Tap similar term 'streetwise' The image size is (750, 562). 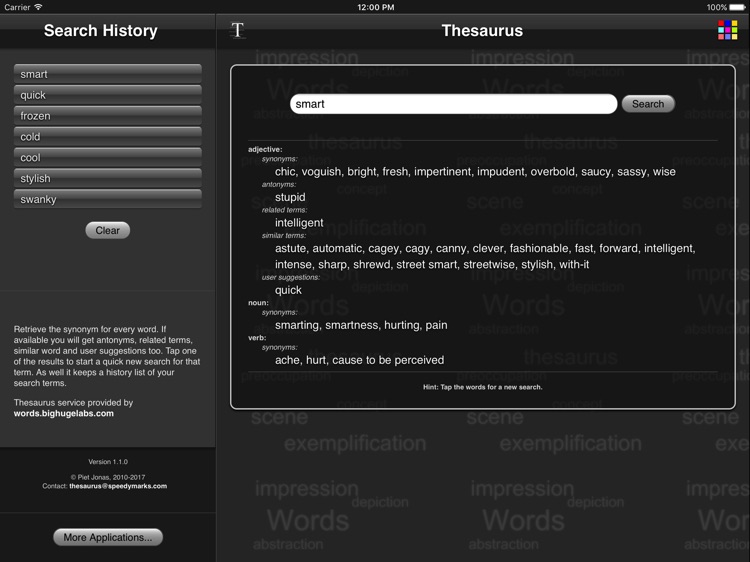[x=489, y=264]
